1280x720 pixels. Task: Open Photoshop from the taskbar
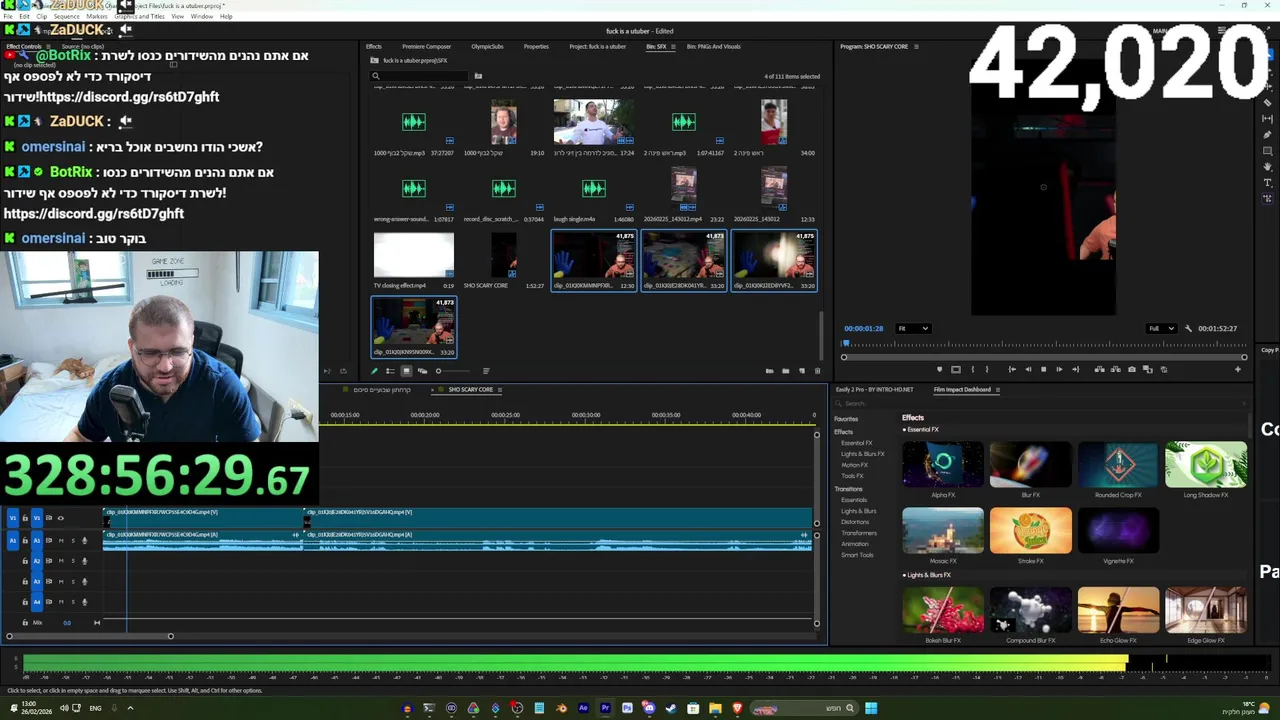627,708
